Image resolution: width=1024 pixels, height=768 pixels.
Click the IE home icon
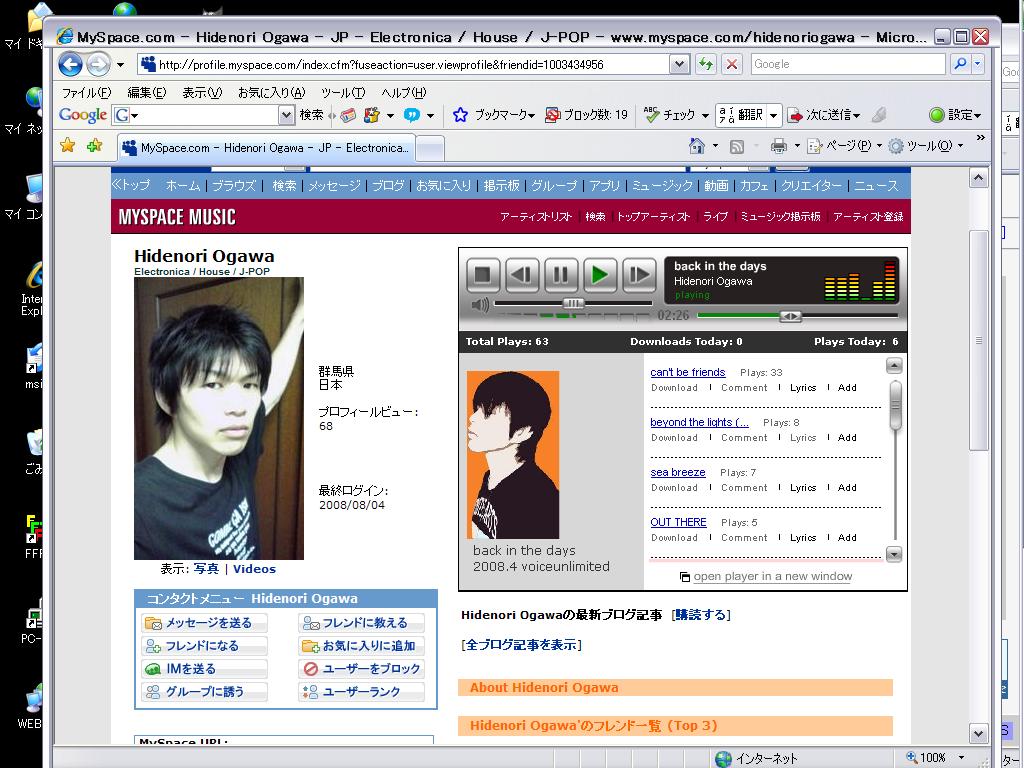point(697,146)
